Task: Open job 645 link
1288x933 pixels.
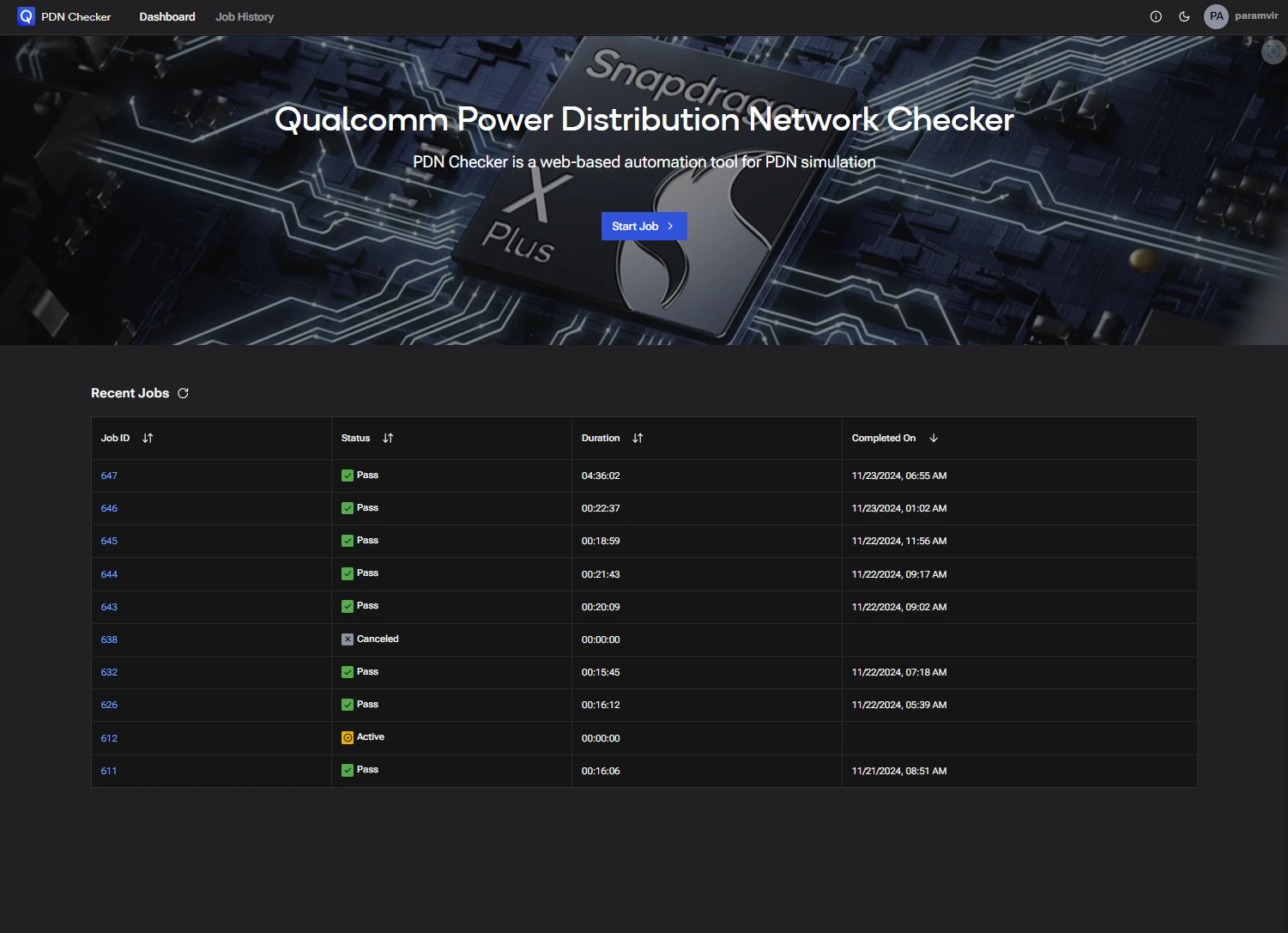Action: (x=109, y=541)
